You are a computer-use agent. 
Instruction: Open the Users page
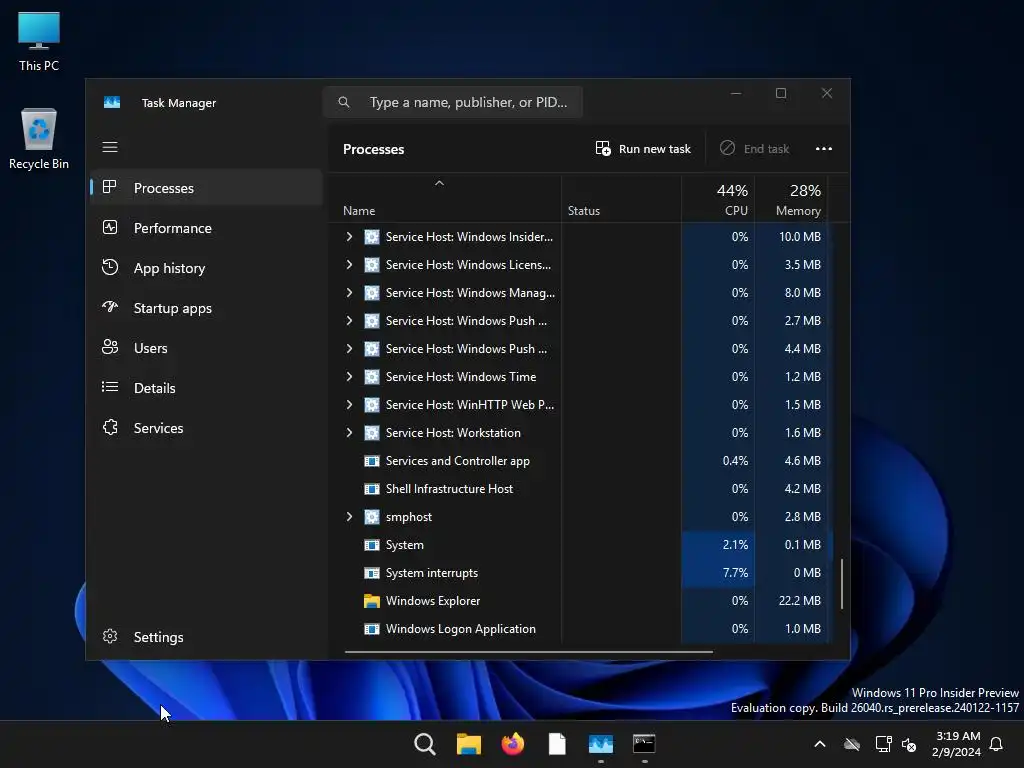tap(206, 348)
